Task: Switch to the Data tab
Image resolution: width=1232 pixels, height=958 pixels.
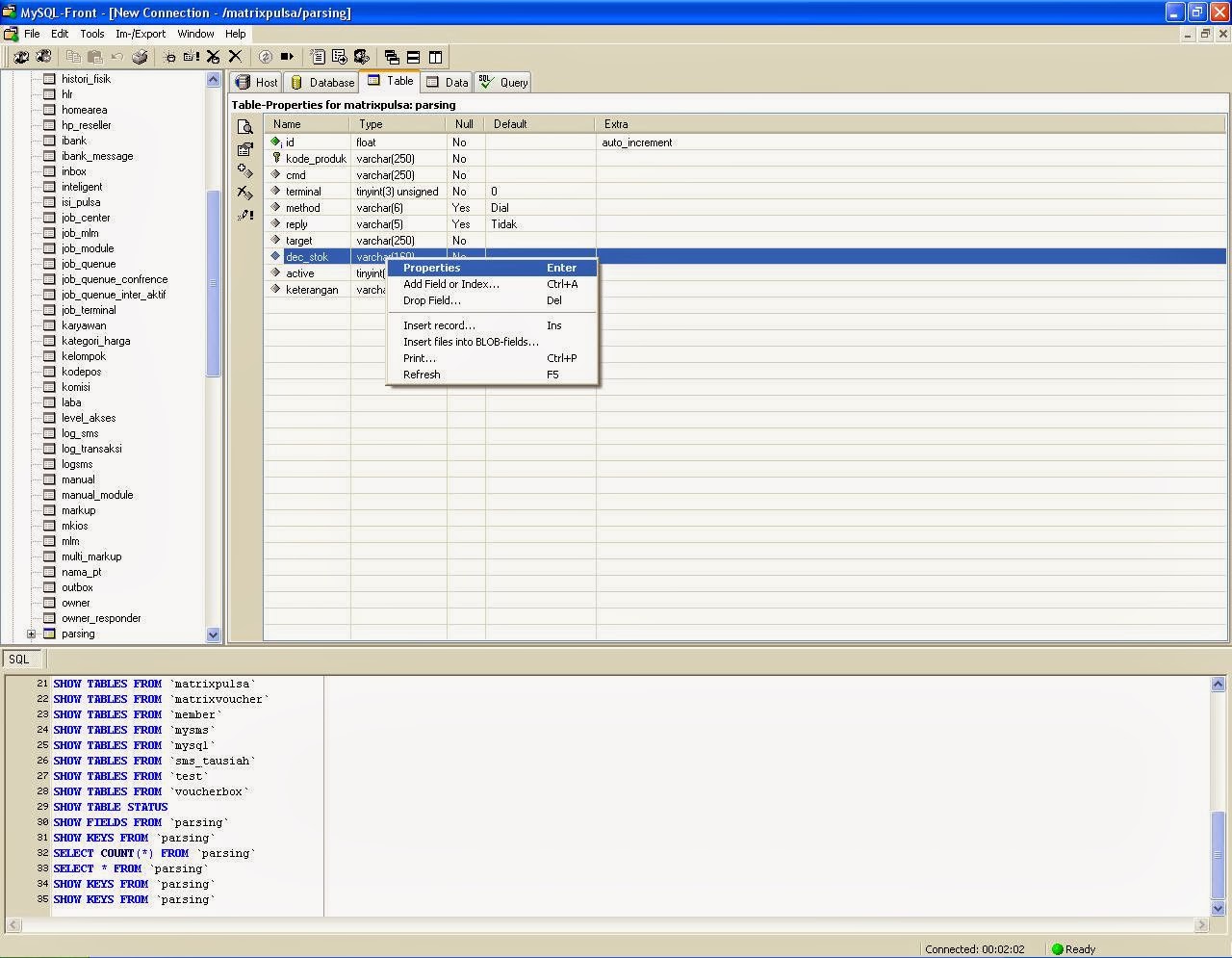Action: [x=447, y=83]
